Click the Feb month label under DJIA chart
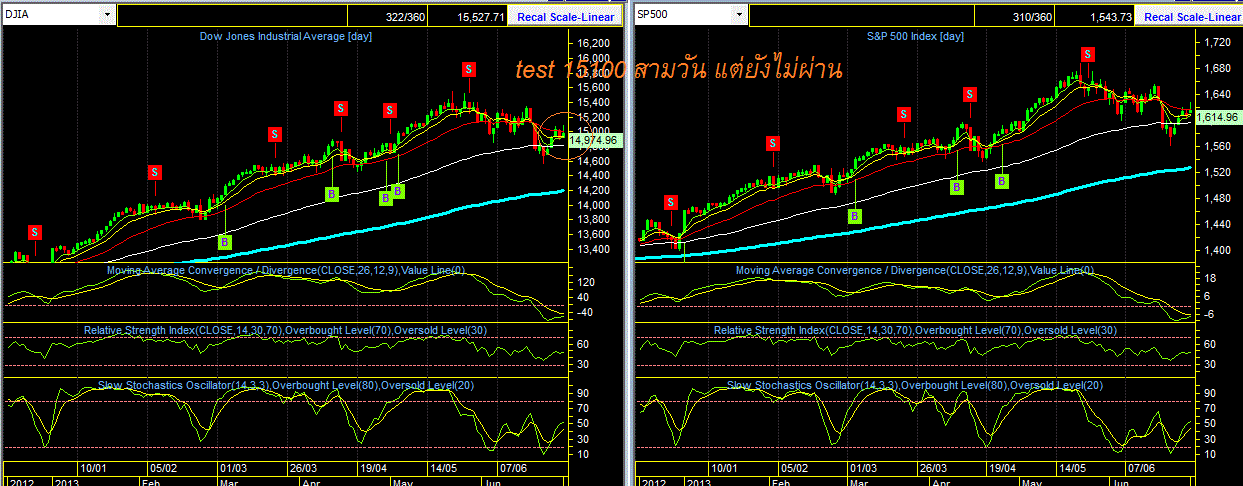This screenshot has height=486, width=1243. coord(153,481)
